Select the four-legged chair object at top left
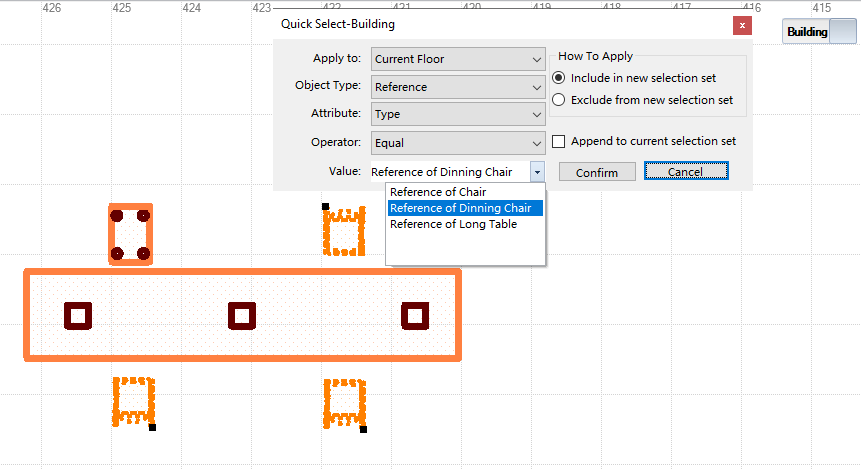The image size is (861, 470). tap(130, 235)
